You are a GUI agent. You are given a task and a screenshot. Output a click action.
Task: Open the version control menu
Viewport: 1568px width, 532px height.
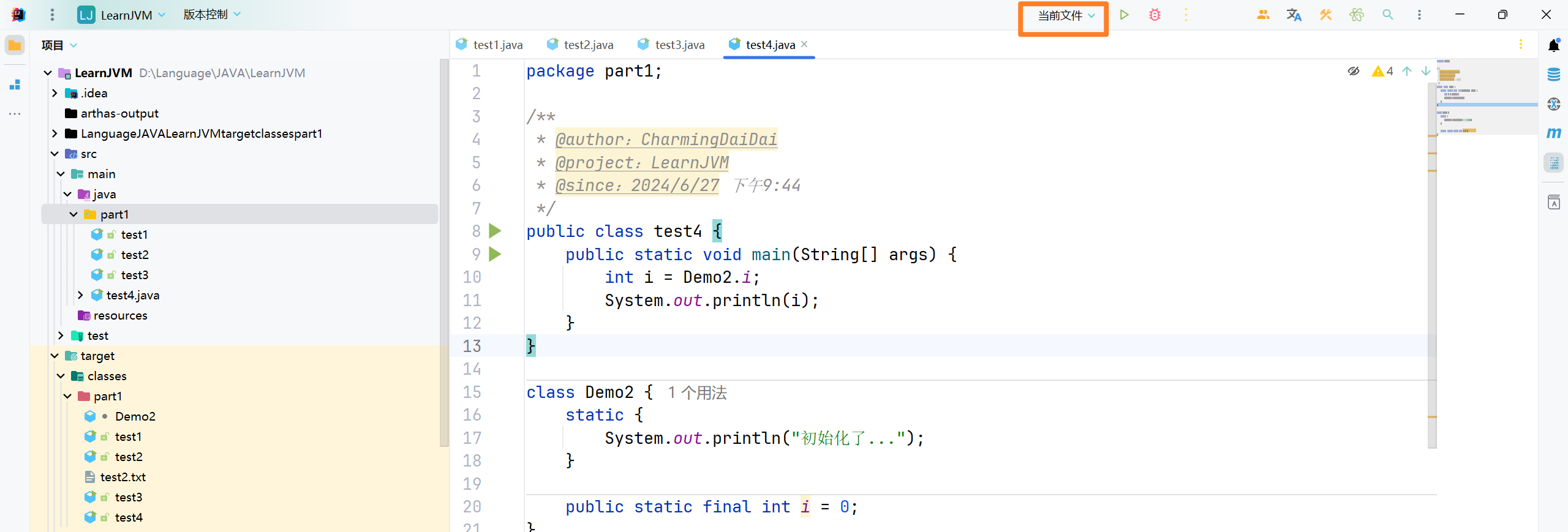tap(211, 15)
